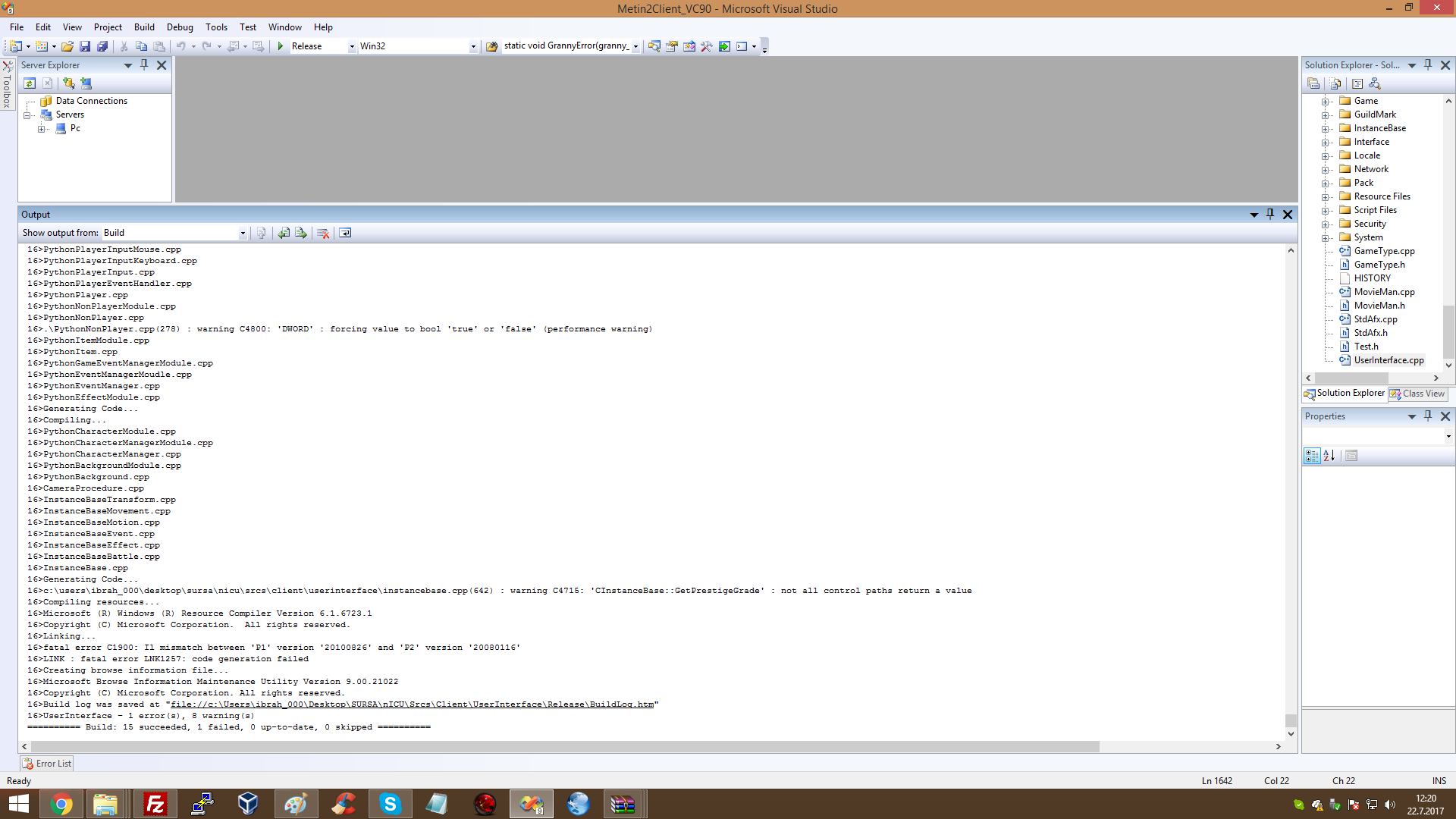The width and height of the screenshot is (1456, 819).
Task: Open the File menu
Action: [x=17, y=27]
